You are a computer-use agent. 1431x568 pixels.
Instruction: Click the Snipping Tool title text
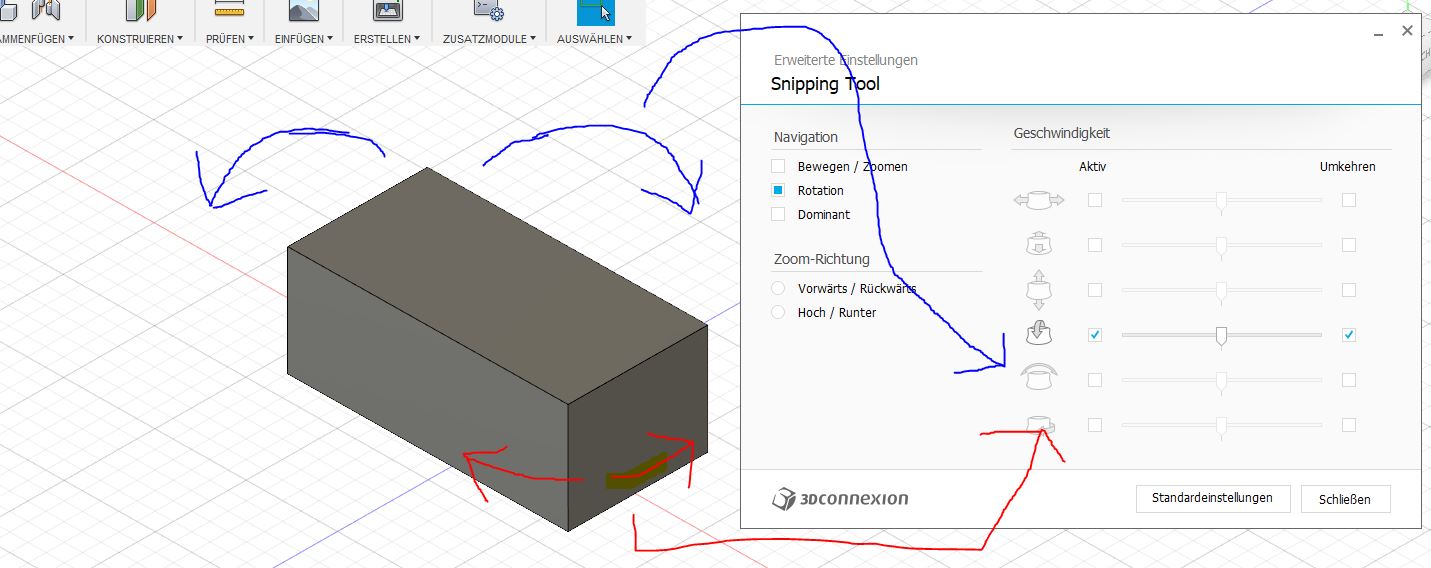click(x=825, y=84)
